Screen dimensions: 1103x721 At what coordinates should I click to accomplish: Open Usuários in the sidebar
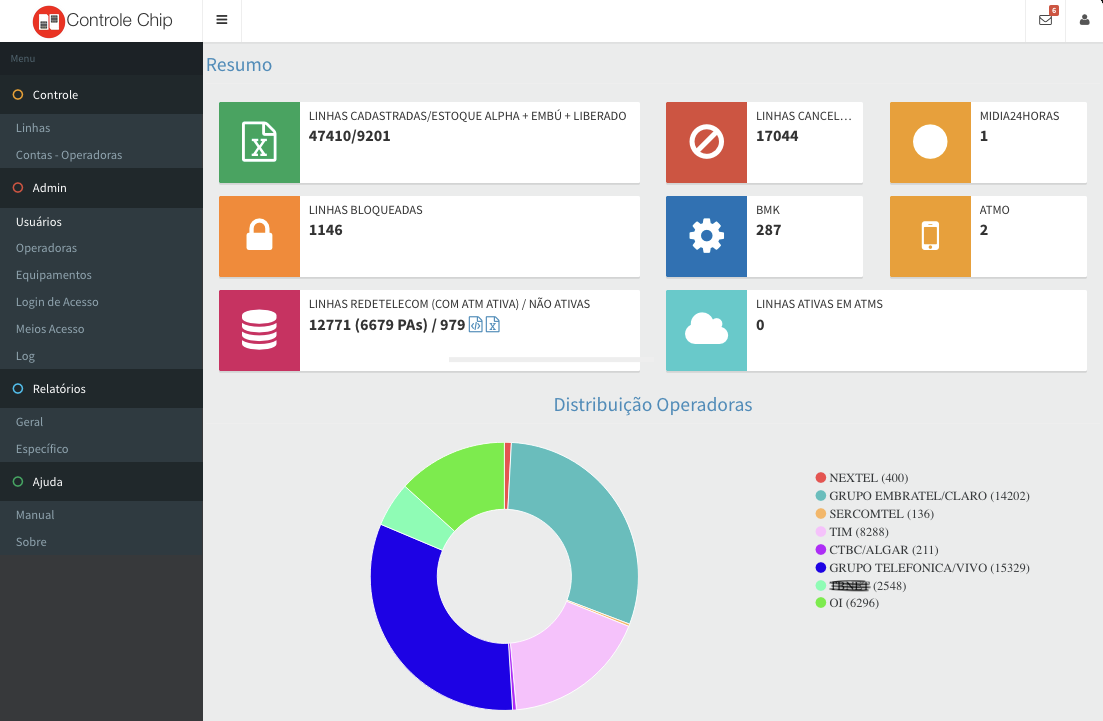pos(39,222)
